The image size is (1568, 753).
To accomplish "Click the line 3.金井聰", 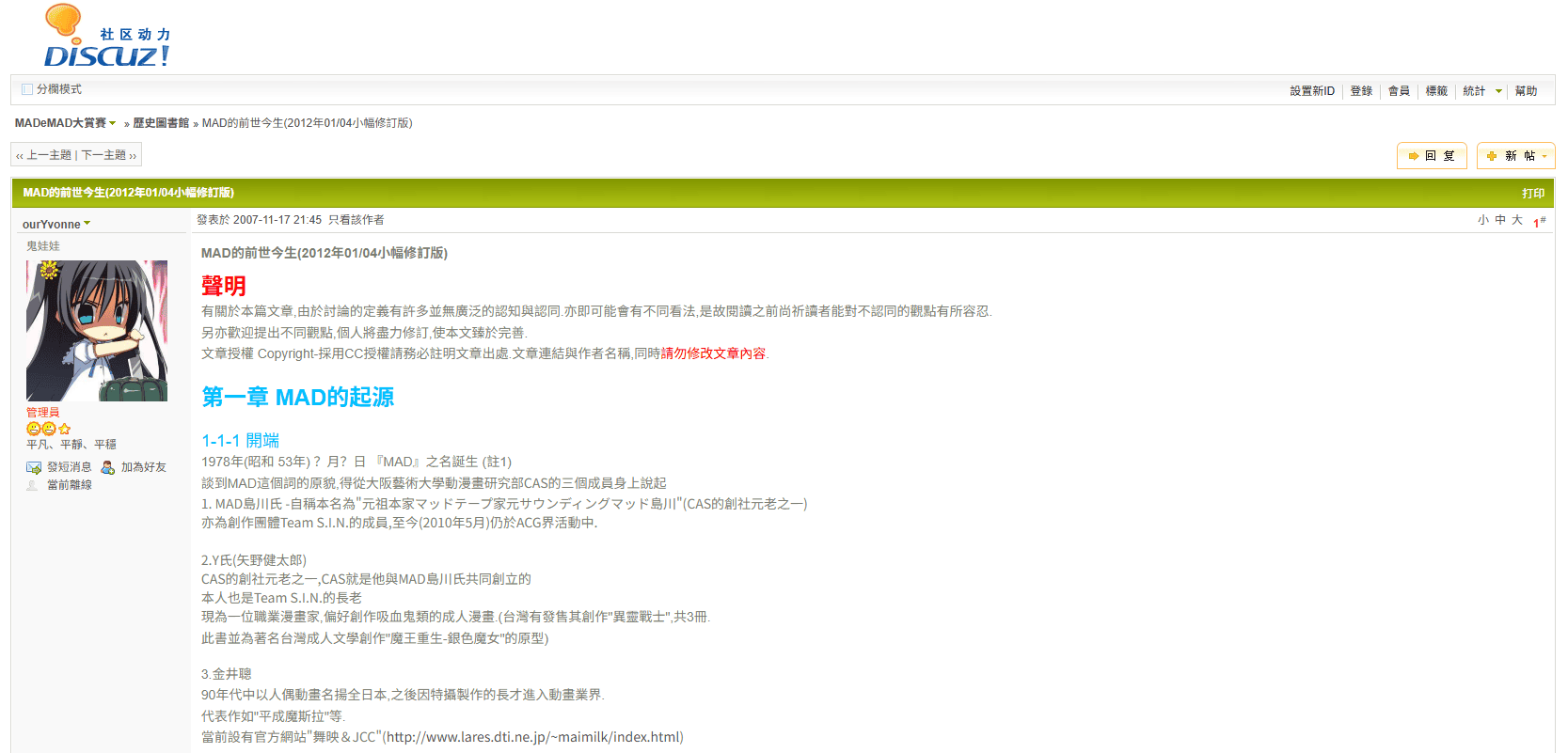I will (226, 674).
